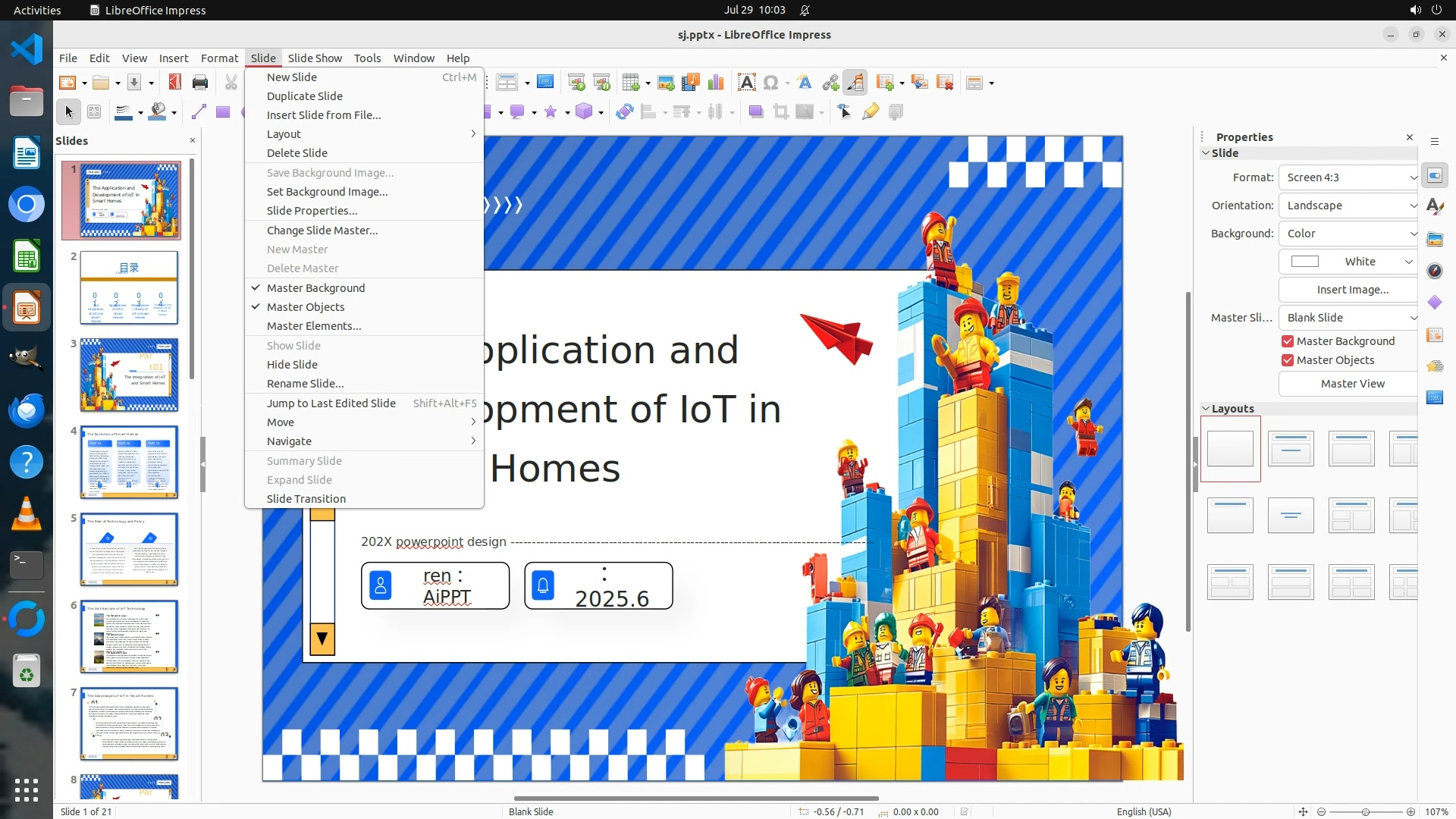Uncheck Master Background in Properties panel

click(x=1288, y=341)
